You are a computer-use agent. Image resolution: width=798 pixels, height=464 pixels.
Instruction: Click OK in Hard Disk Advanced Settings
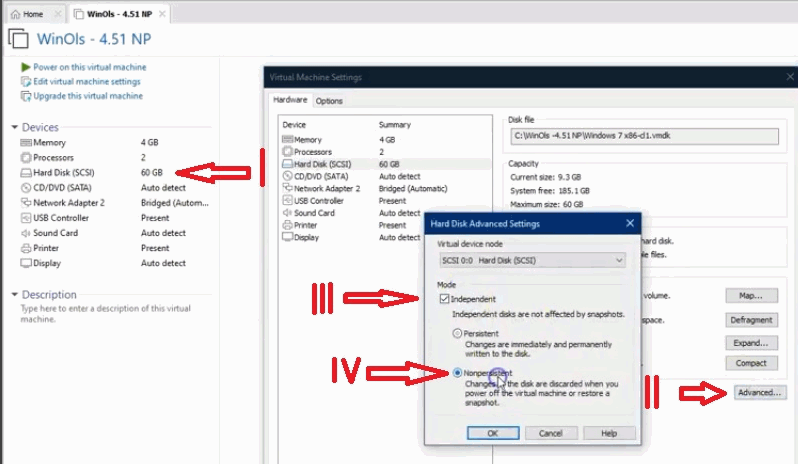(492, 433)
